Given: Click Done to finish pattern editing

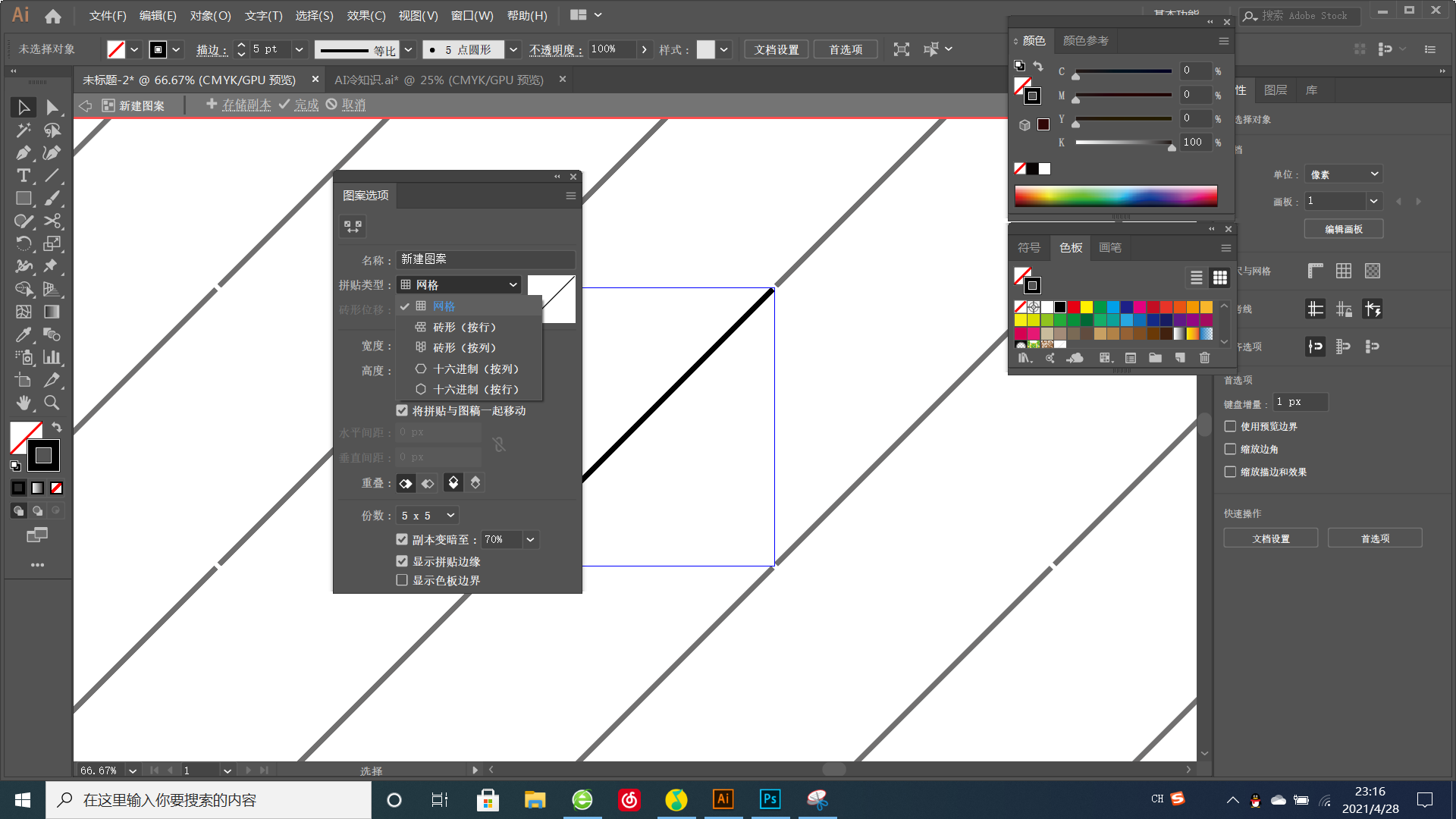Looking at the screenshot, I should (299, 105).
